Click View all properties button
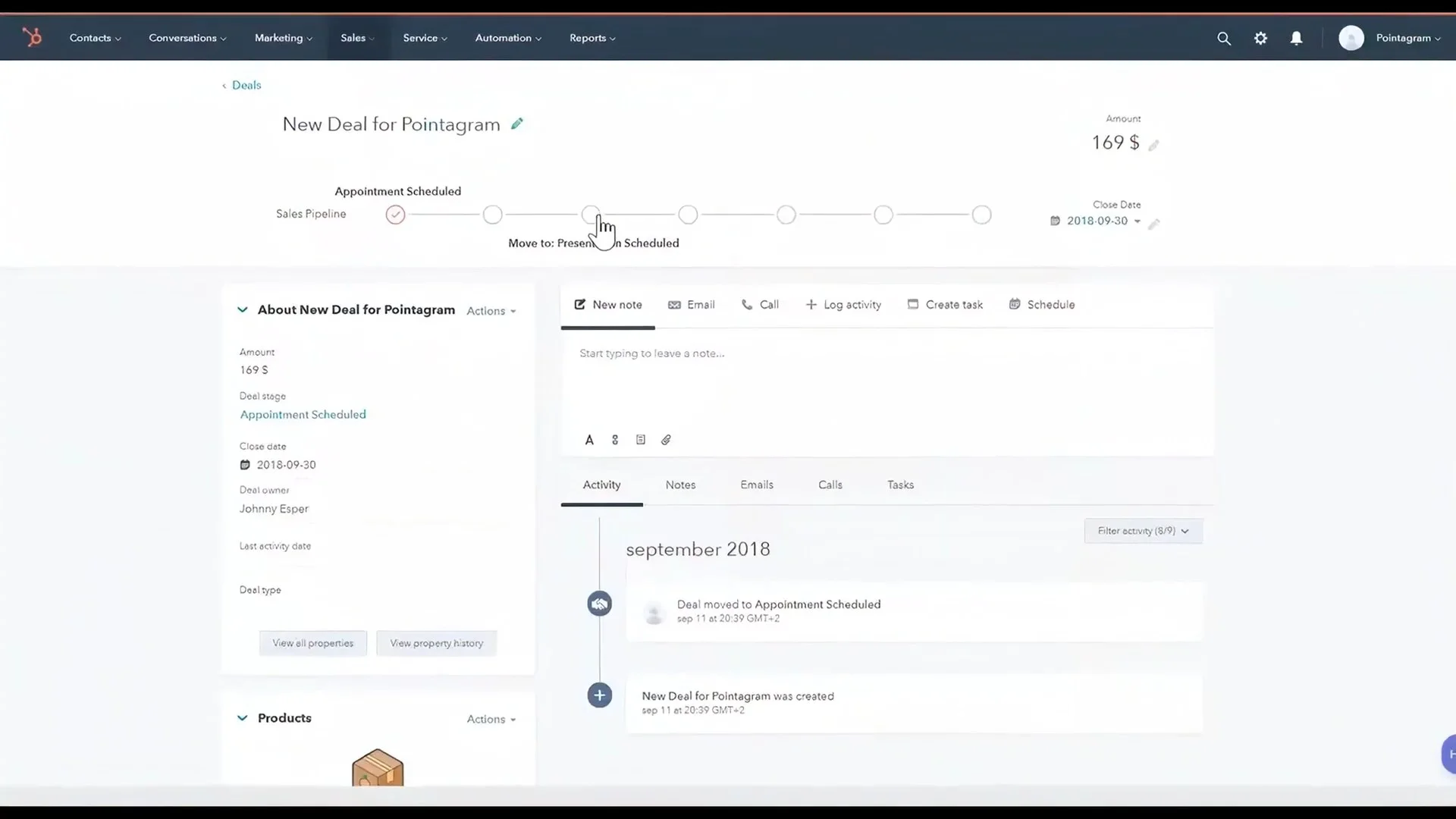1456x819 pixels. (313, 643)
